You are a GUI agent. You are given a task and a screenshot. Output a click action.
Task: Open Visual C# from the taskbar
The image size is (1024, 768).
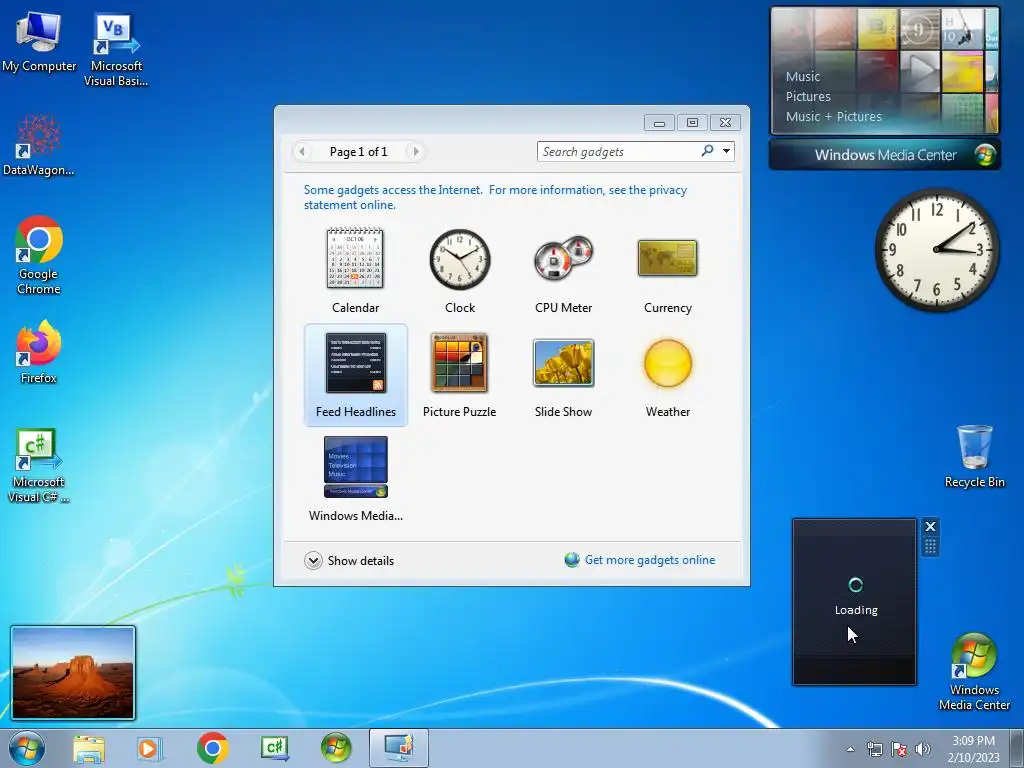click(x=274, y=748)
